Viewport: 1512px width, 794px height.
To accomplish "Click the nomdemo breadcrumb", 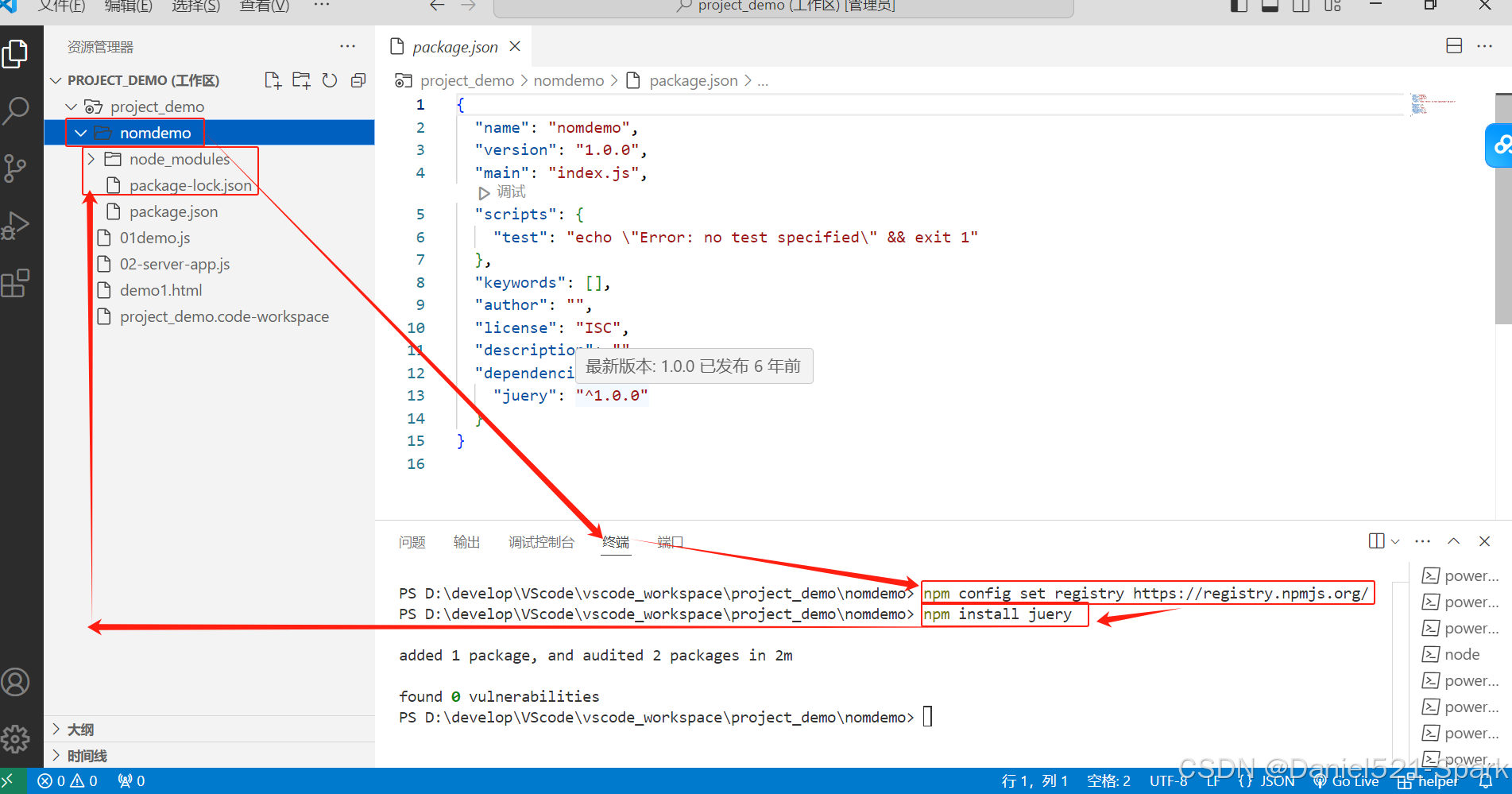I will click(x=569, y=80).
